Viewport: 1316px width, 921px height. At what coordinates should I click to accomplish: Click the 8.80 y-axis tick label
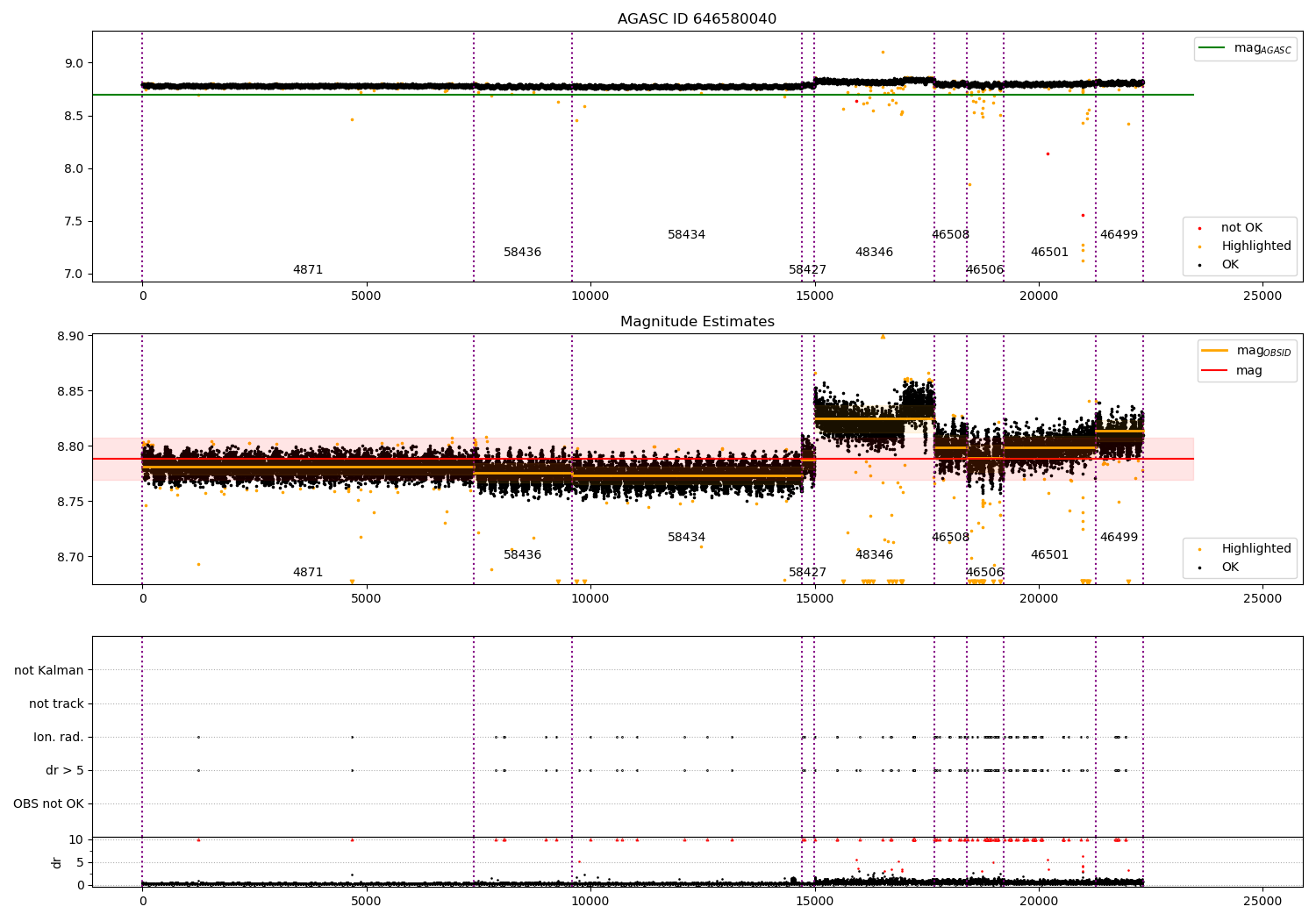point(70,446)
